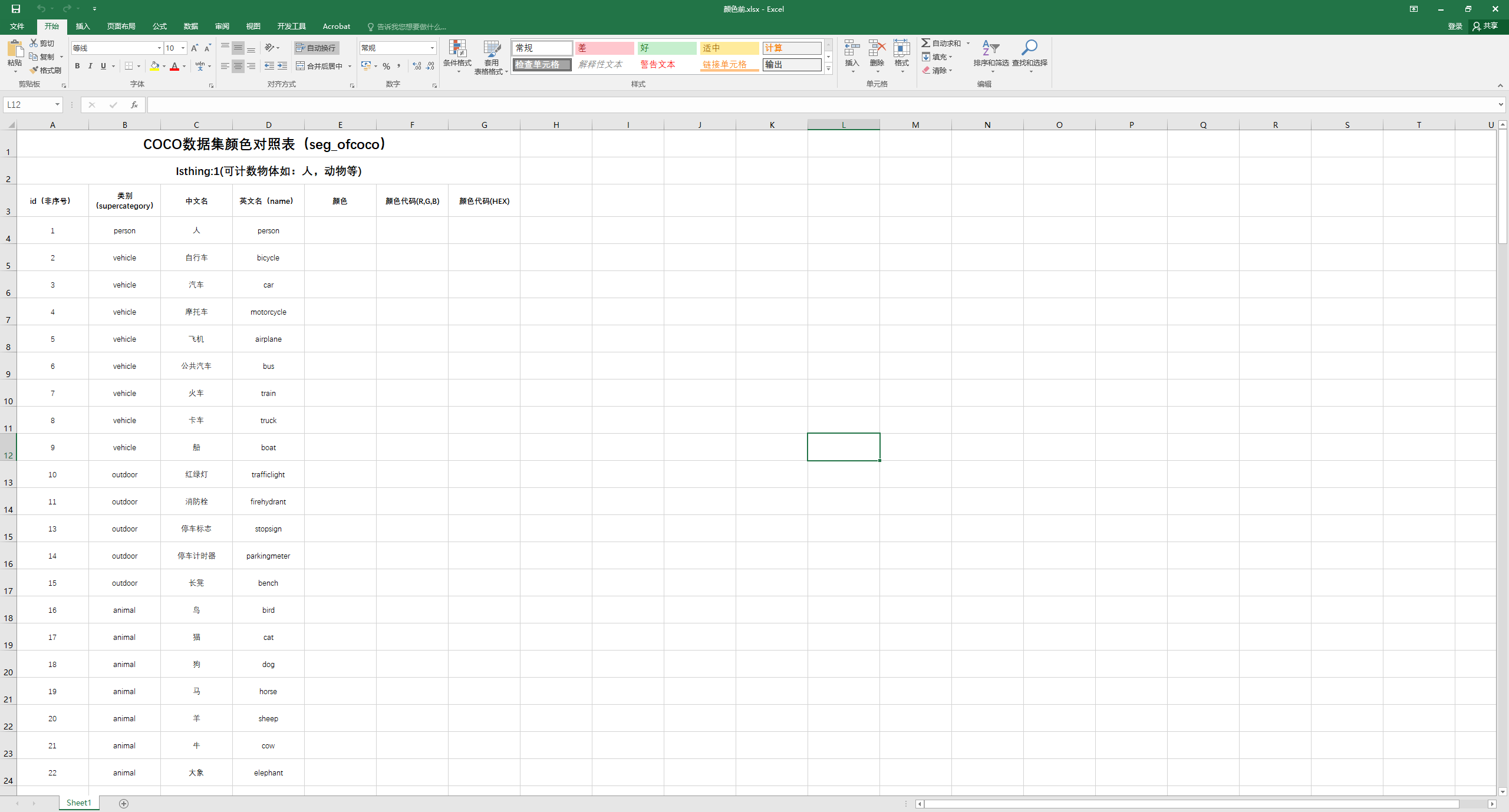The height and width of the screenshot is (812, 1509).
Task: Open Conditional Formatting (条件格式)
Action: (x=457, y=57)
